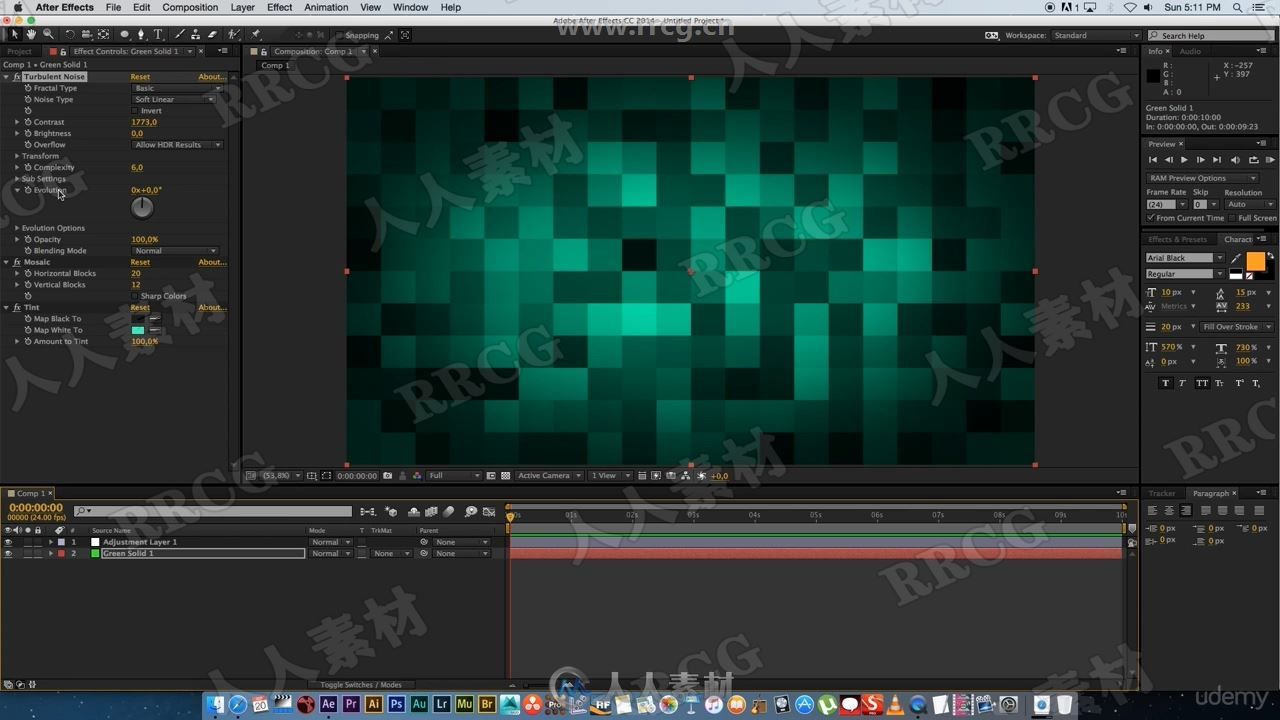Click the Loop option icon in Preview
The height and width of the screenshot is (720, 1280).
point(1253,160)
